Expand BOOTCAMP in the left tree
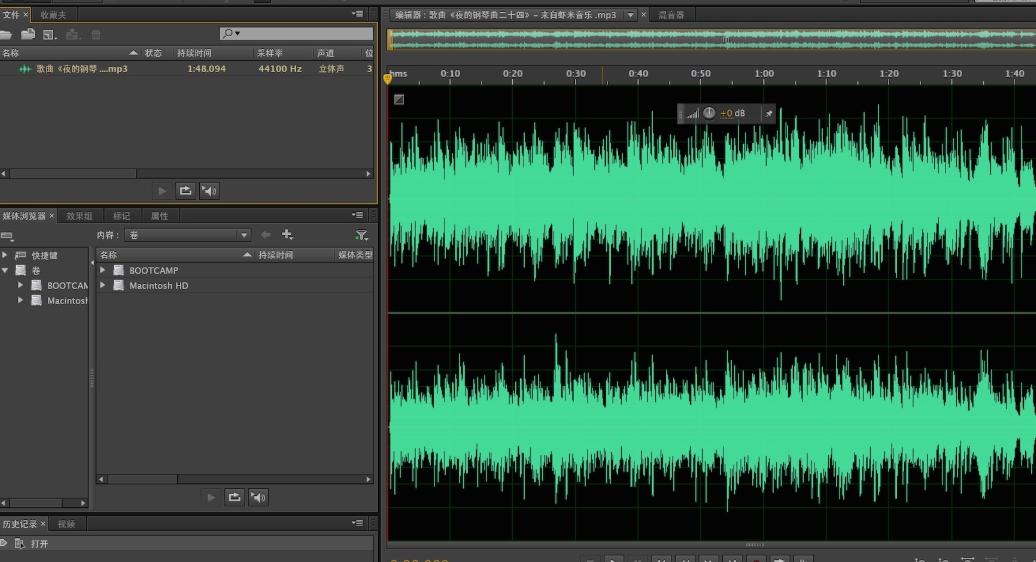Viewport: 1036px width, 562px height. (x=20, y=285)
